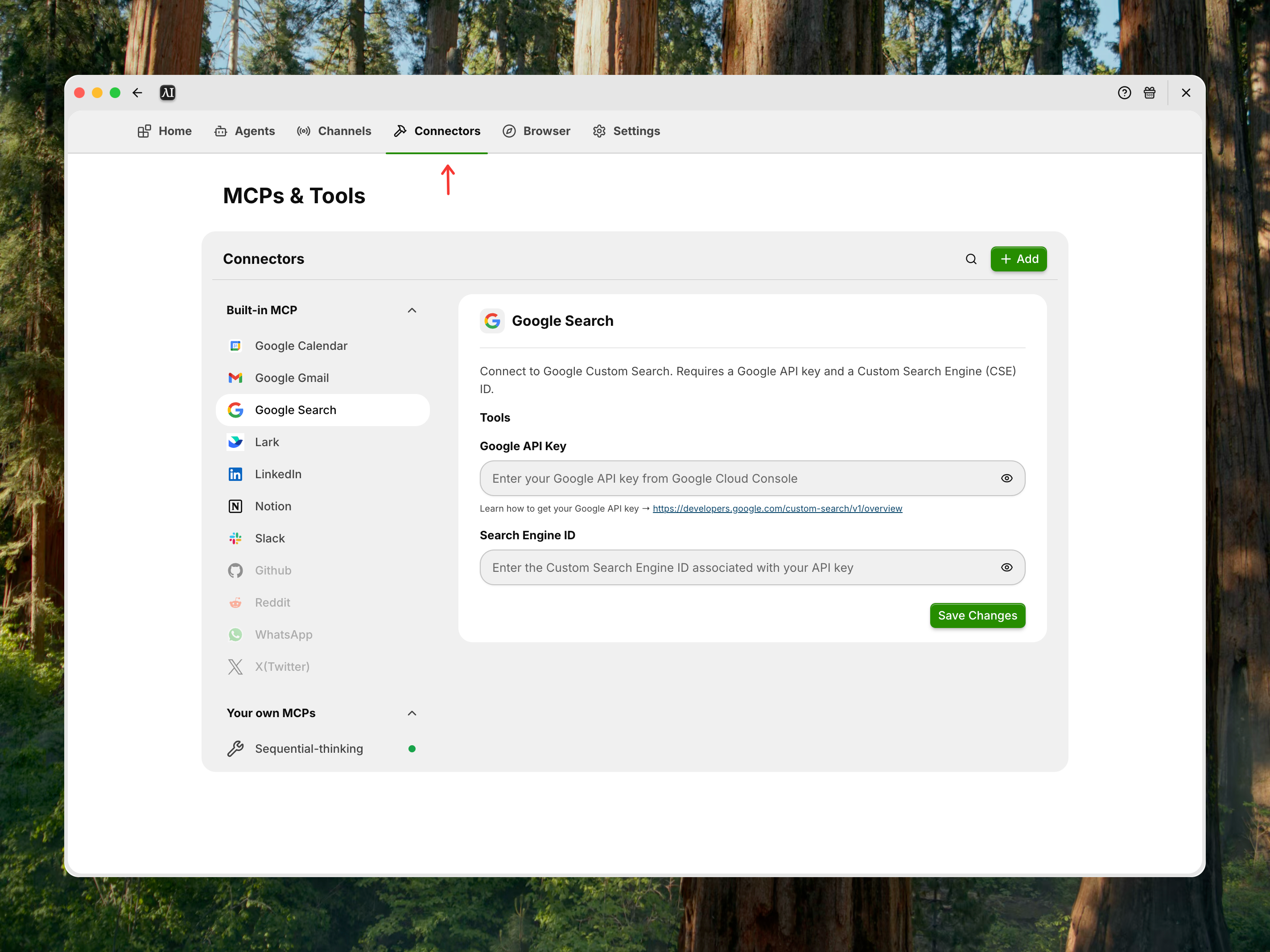Click the Gmail icon in list
The width and height of the screenshot is (1270, 952).
click(235, 378)
